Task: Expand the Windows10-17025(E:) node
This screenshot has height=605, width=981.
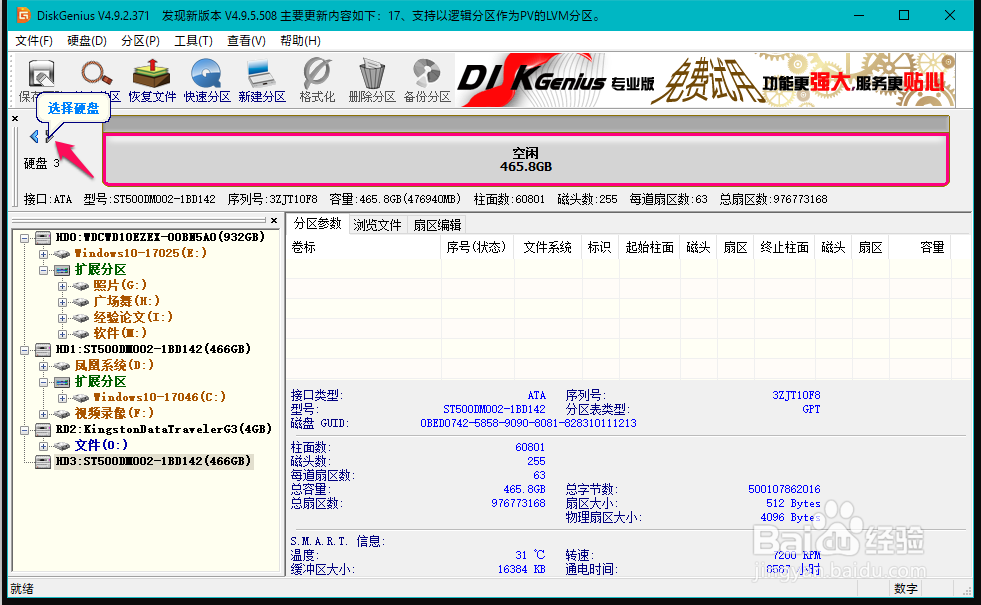Action: click(x=43, y=254)
